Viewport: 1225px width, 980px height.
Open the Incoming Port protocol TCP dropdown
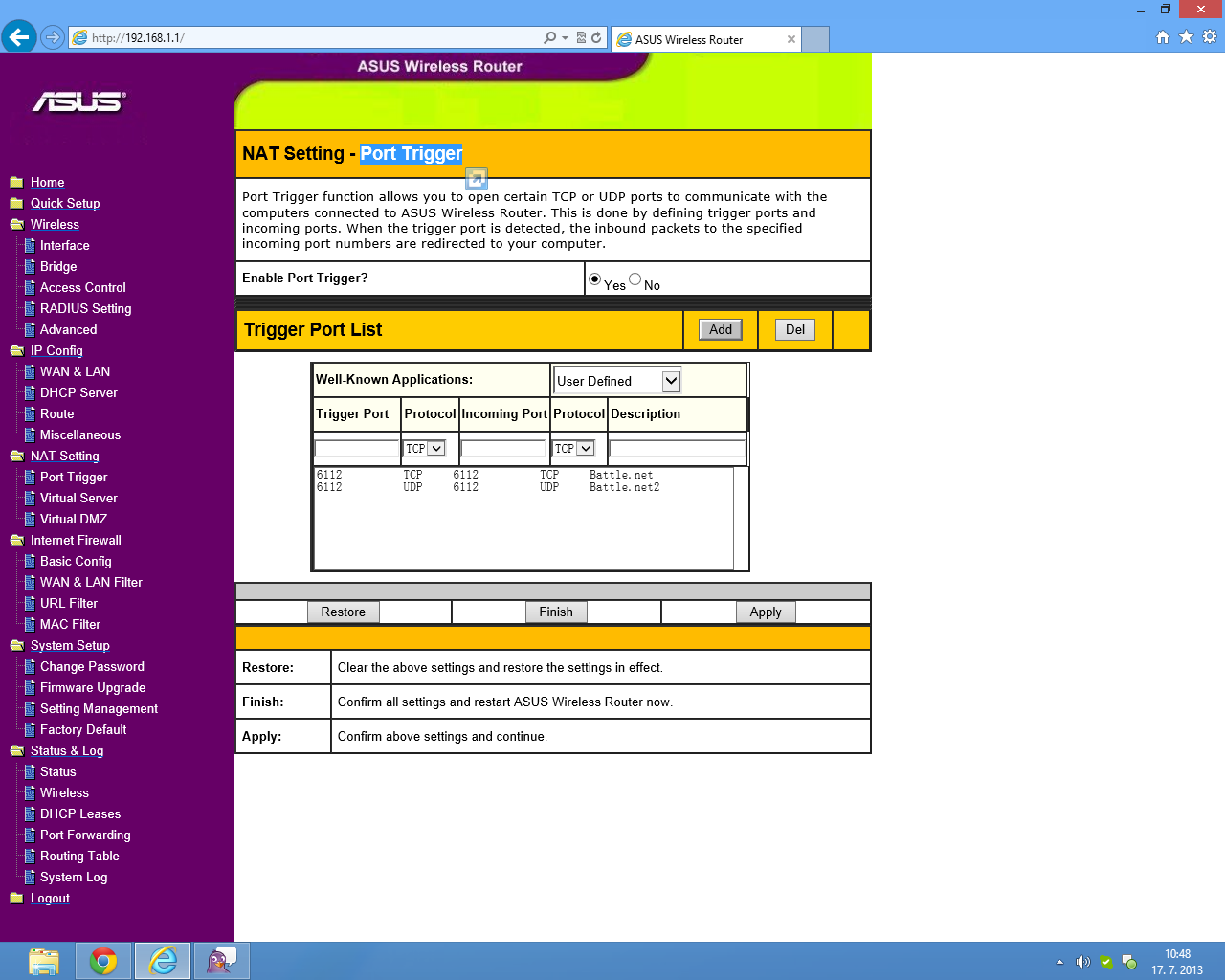[574, 448]
